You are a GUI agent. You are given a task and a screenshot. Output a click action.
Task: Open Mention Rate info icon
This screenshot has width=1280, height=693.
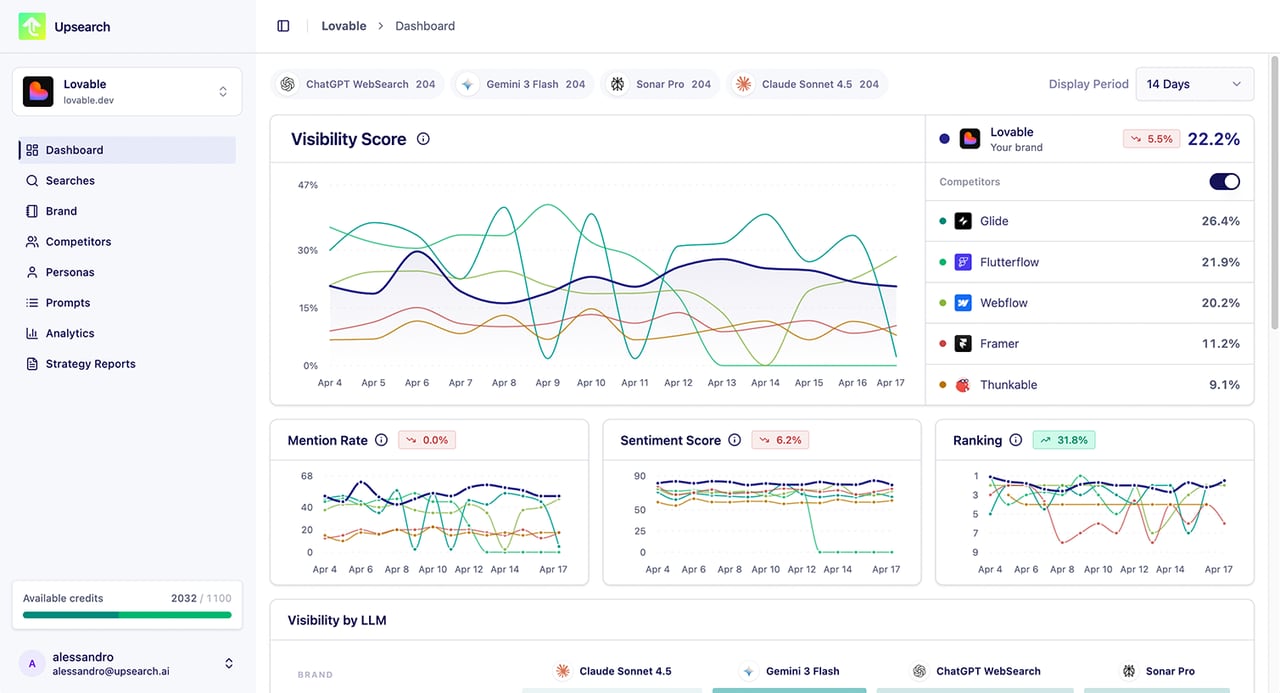coord(381,440)
